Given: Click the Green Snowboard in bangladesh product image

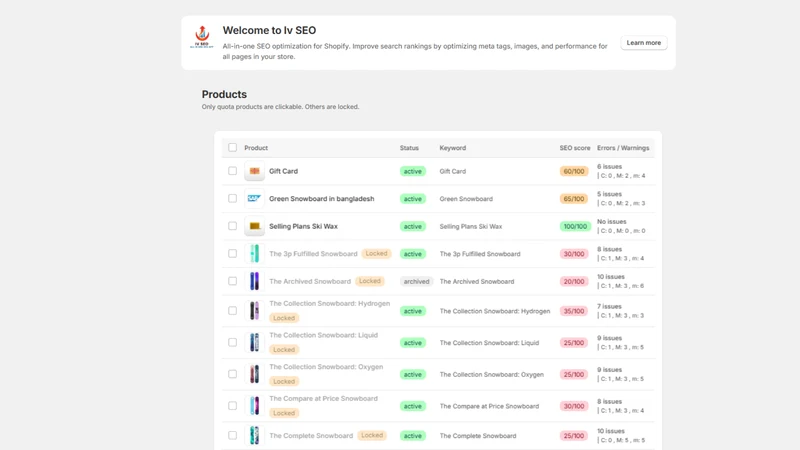Looking at the screenshot, I should [x=254, y=198].
